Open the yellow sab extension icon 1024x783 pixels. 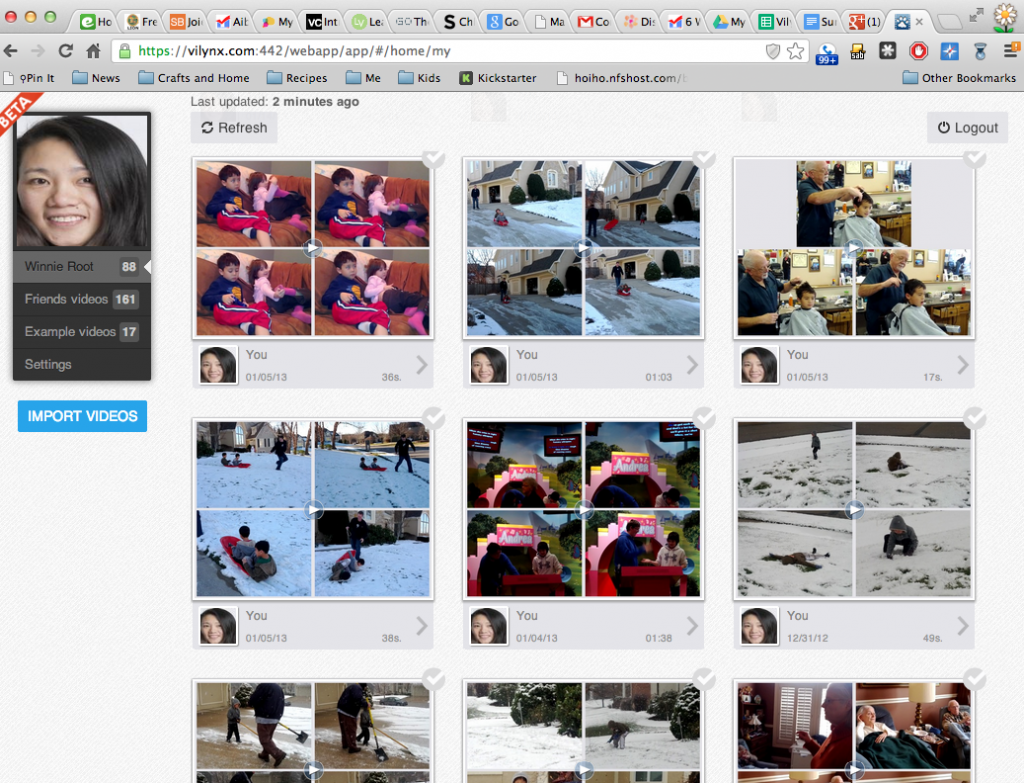(x=857, y=51)
